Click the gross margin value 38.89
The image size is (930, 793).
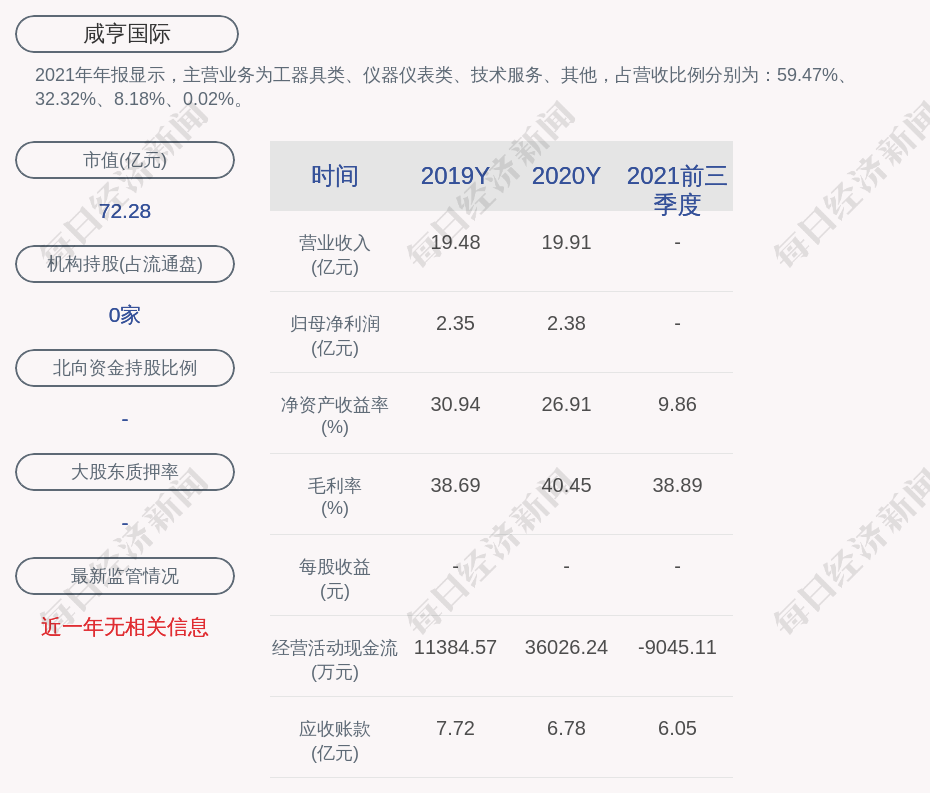click(677, 485)
